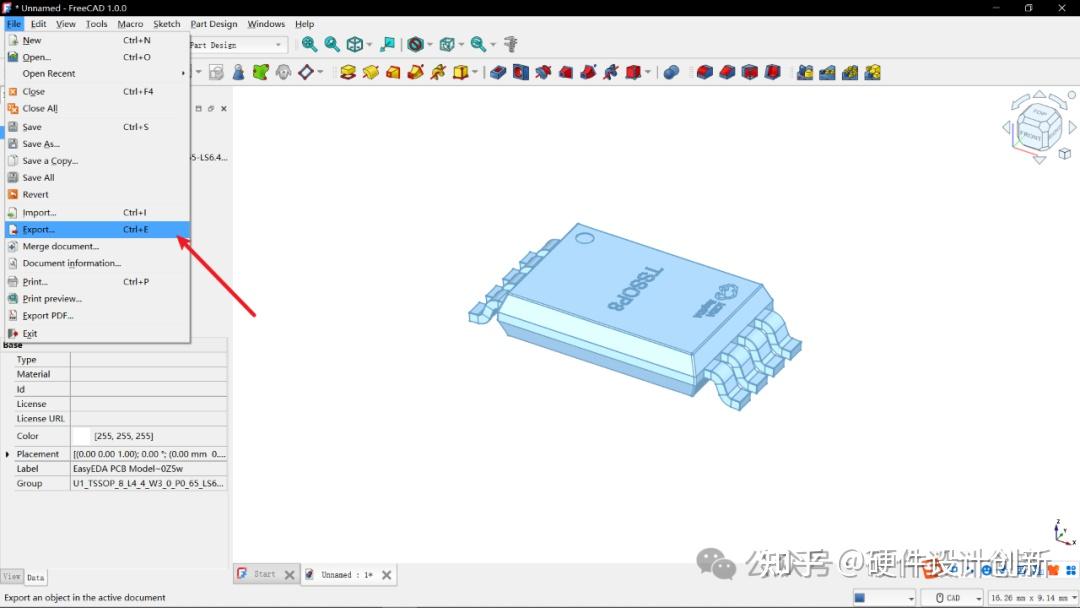
Task: Click the datum plane diamond icon
Action: [x=305, y=72]
